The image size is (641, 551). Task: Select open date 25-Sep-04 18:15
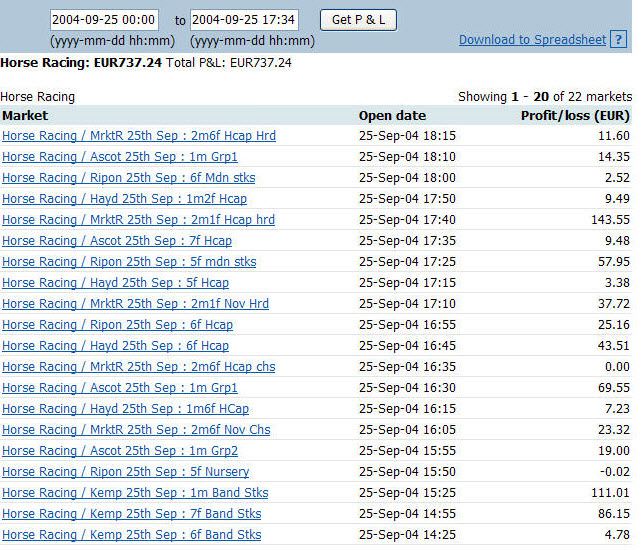(407, 135)
